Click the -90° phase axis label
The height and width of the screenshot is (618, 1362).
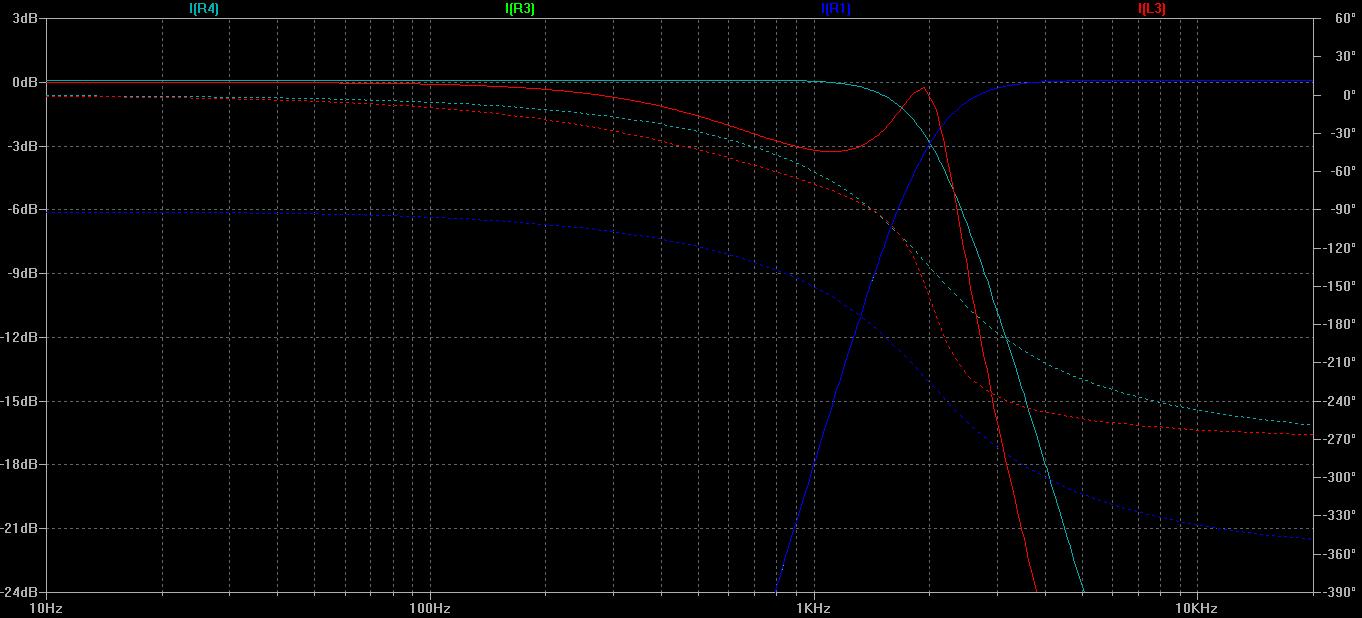(1344, 210)
